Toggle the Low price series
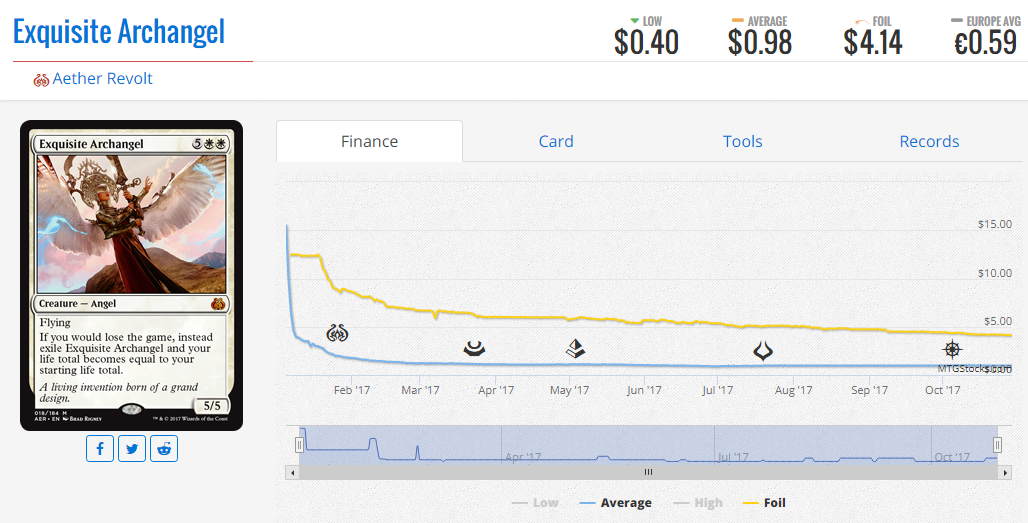The width and height of the screenshot is (1028, 523). coord(535,503)
